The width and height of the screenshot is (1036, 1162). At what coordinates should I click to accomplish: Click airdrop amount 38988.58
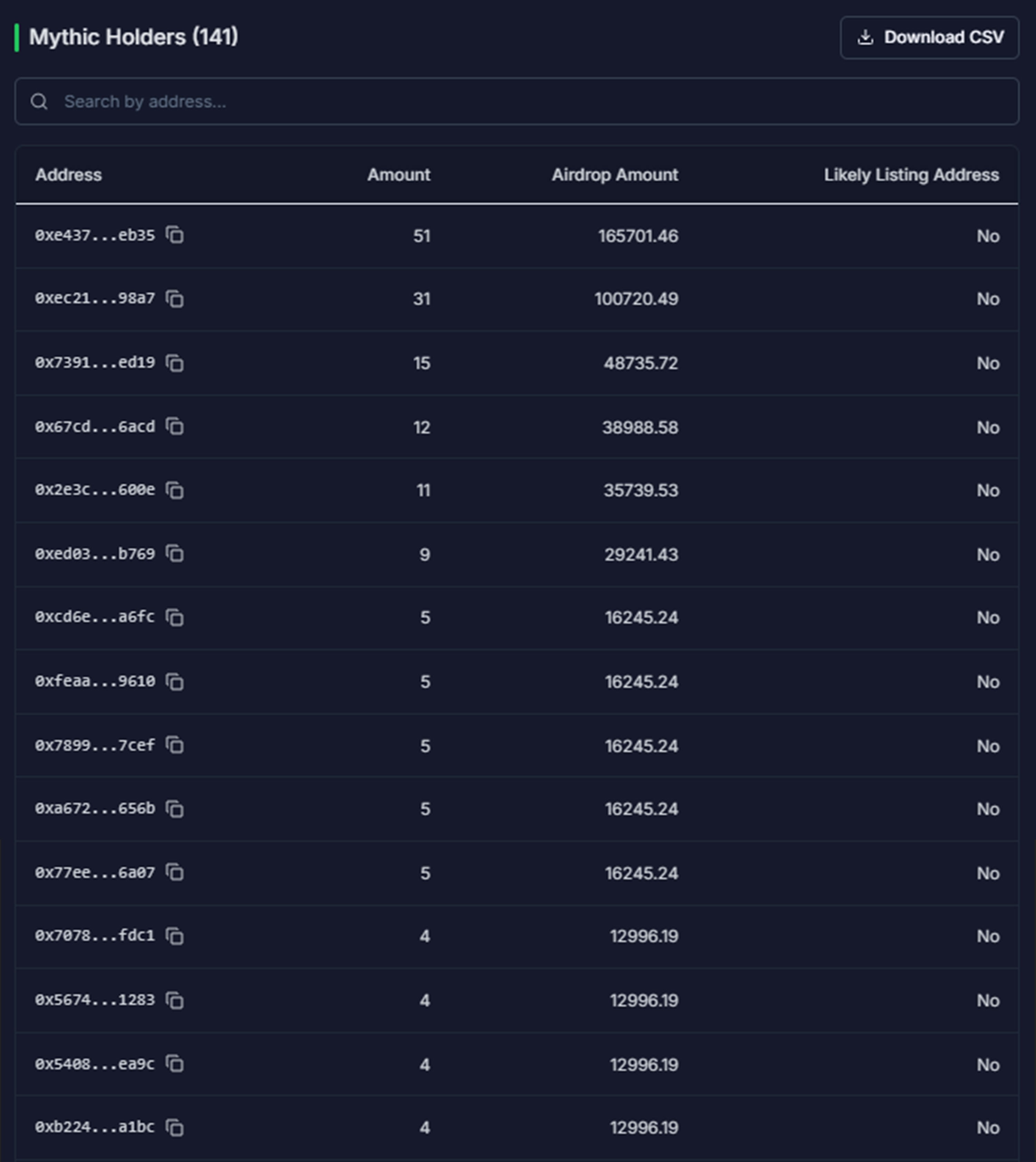point(640,427)
